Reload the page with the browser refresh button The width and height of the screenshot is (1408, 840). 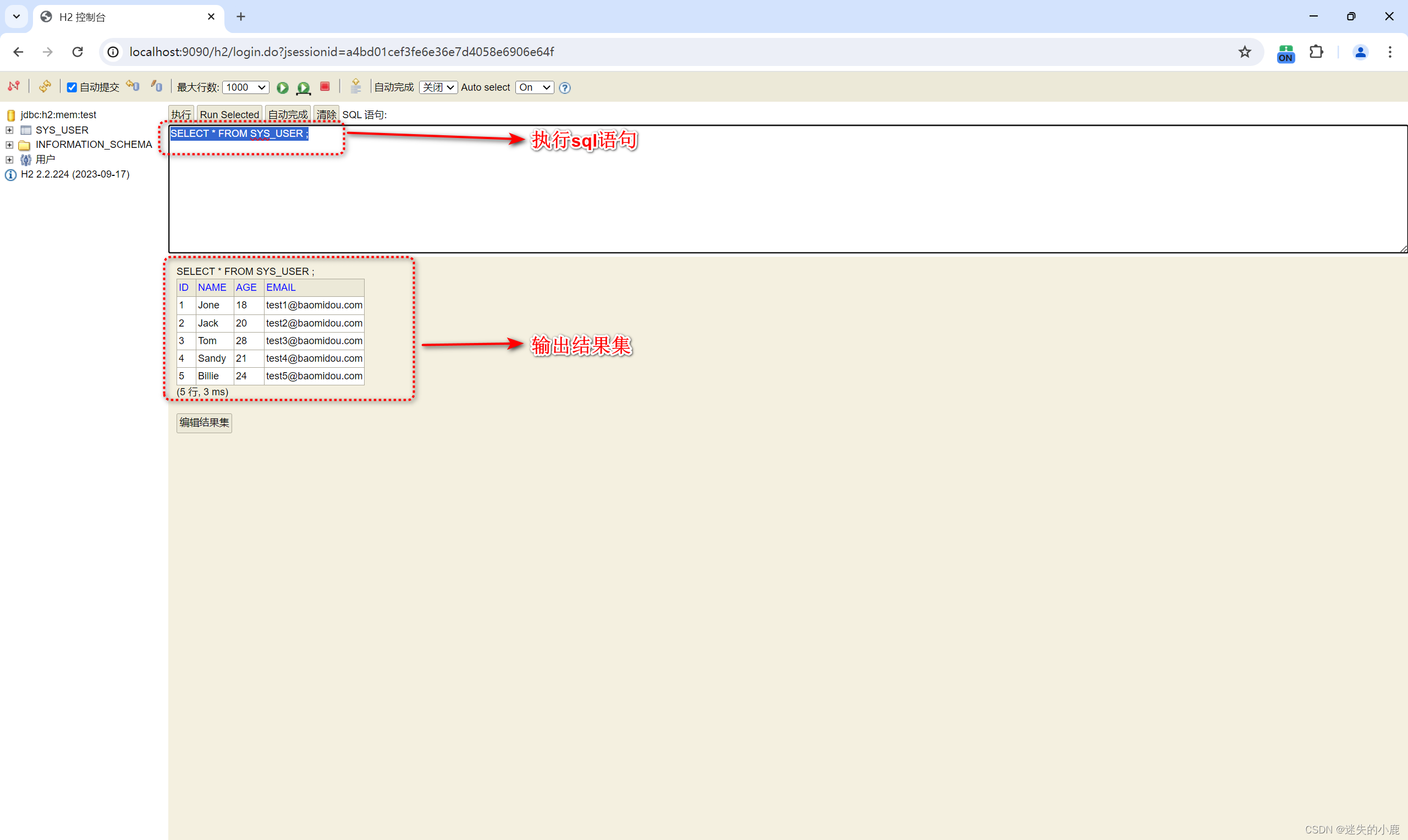click(x=78, y=52)
